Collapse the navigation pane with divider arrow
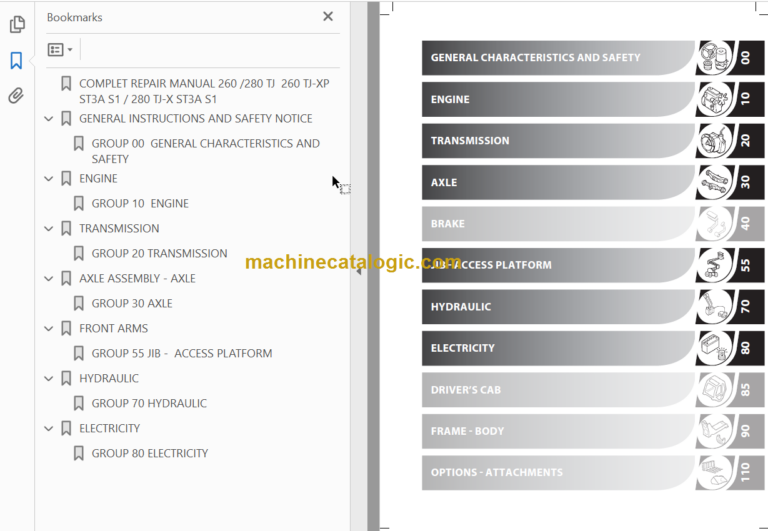The image size is (768, 531). click(x=359, y=271)
